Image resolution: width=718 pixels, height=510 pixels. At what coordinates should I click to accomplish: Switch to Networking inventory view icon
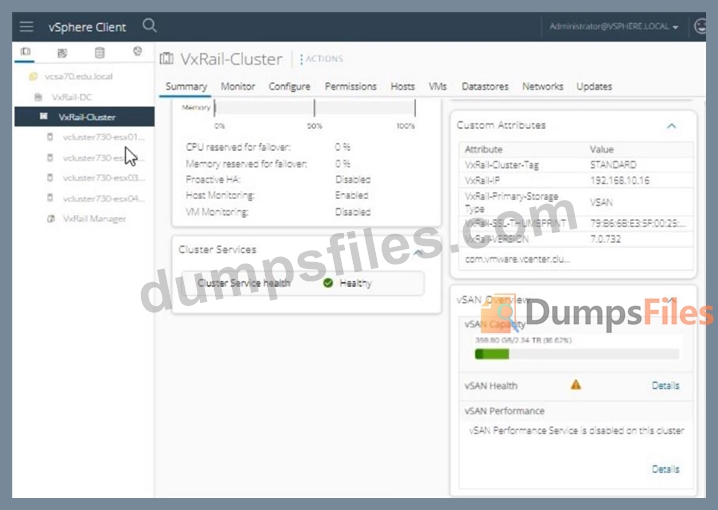click(137, 52)
